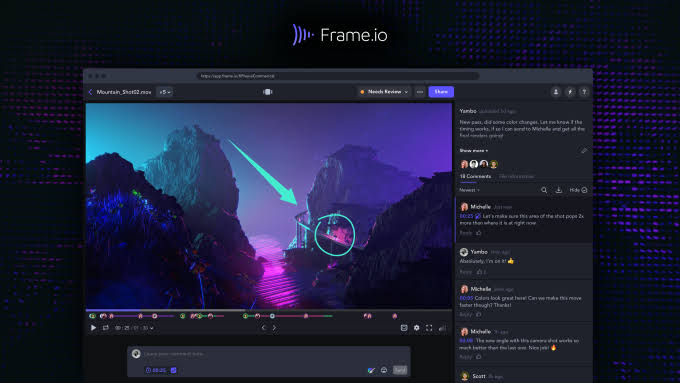Click the Send comment button
The width and height of the screenshot is (680, 383).
[x=400, y=370]
